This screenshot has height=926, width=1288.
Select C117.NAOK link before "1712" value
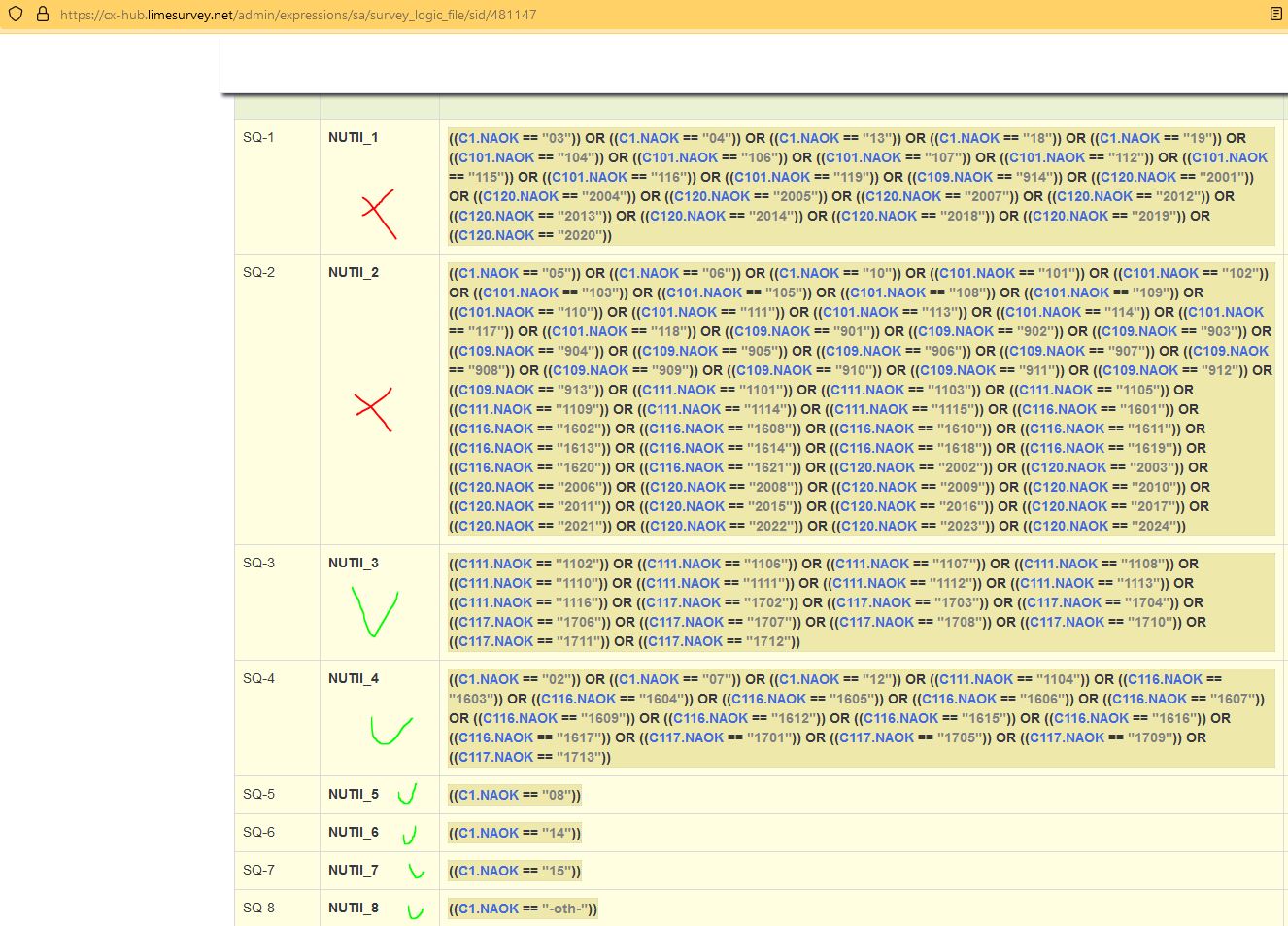(x=685, y=641)
